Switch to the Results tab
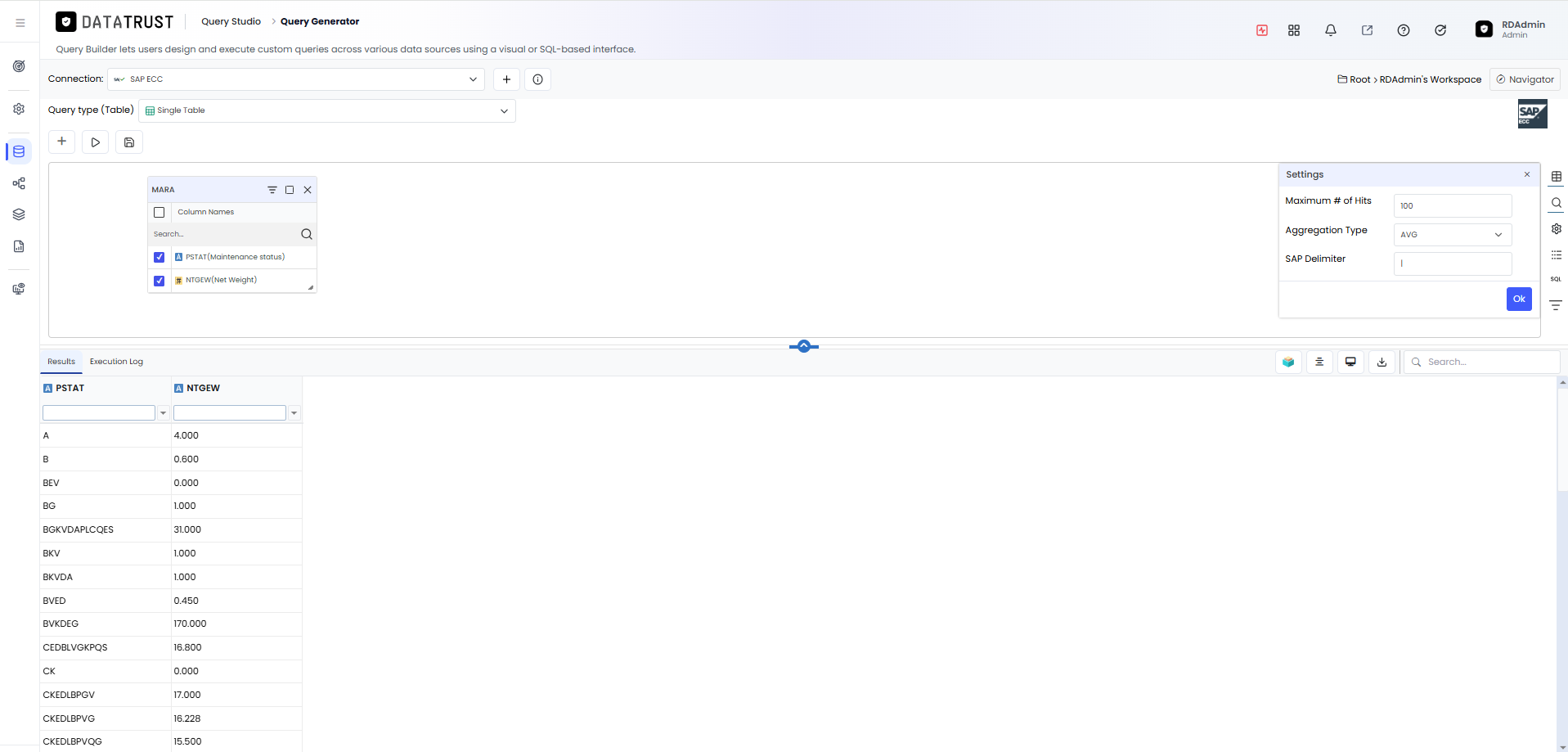Viewport: 1568px width, 752px height. (x=61, y=362)
